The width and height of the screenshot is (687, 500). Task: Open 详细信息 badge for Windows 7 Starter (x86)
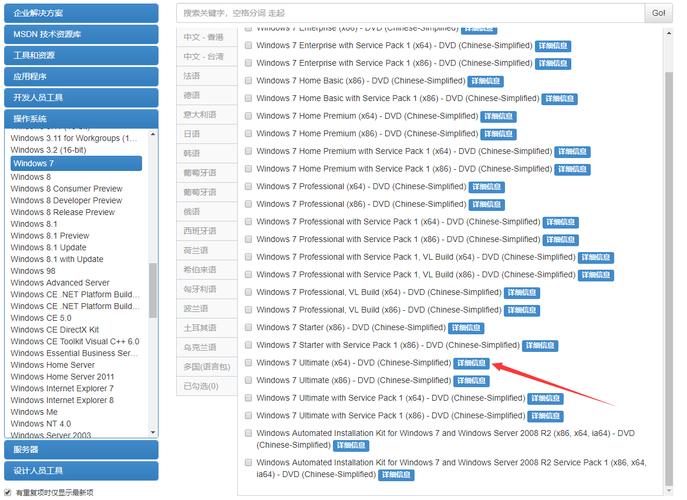pos(466,328)
